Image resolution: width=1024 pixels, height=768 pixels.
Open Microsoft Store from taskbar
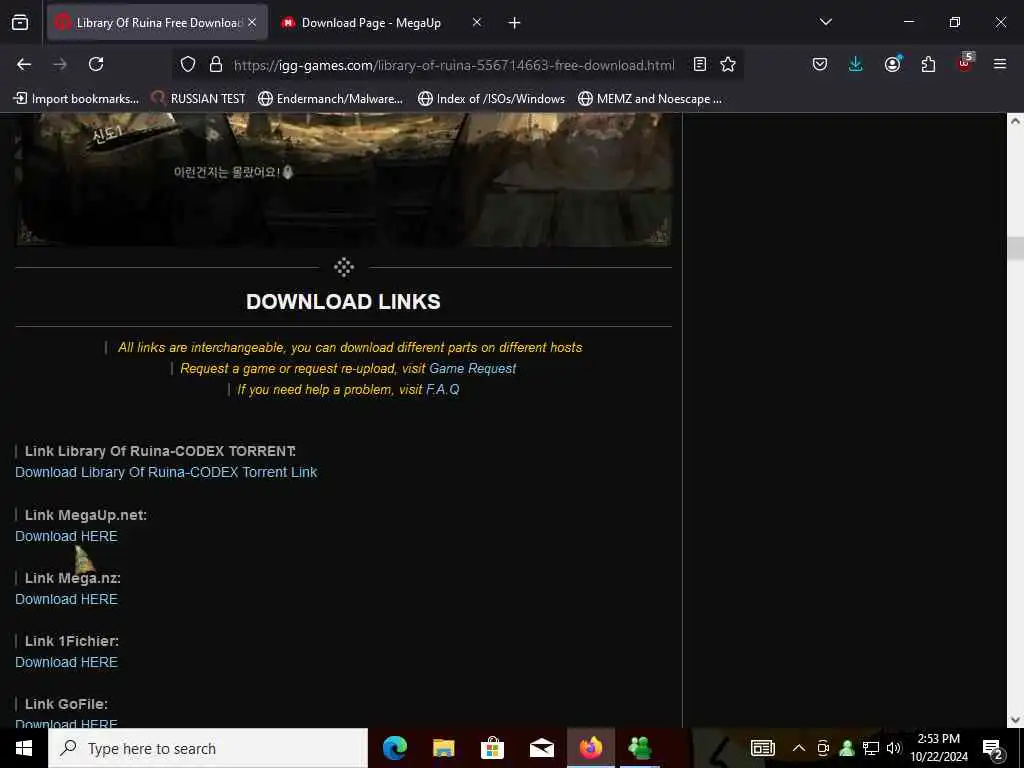492,748
